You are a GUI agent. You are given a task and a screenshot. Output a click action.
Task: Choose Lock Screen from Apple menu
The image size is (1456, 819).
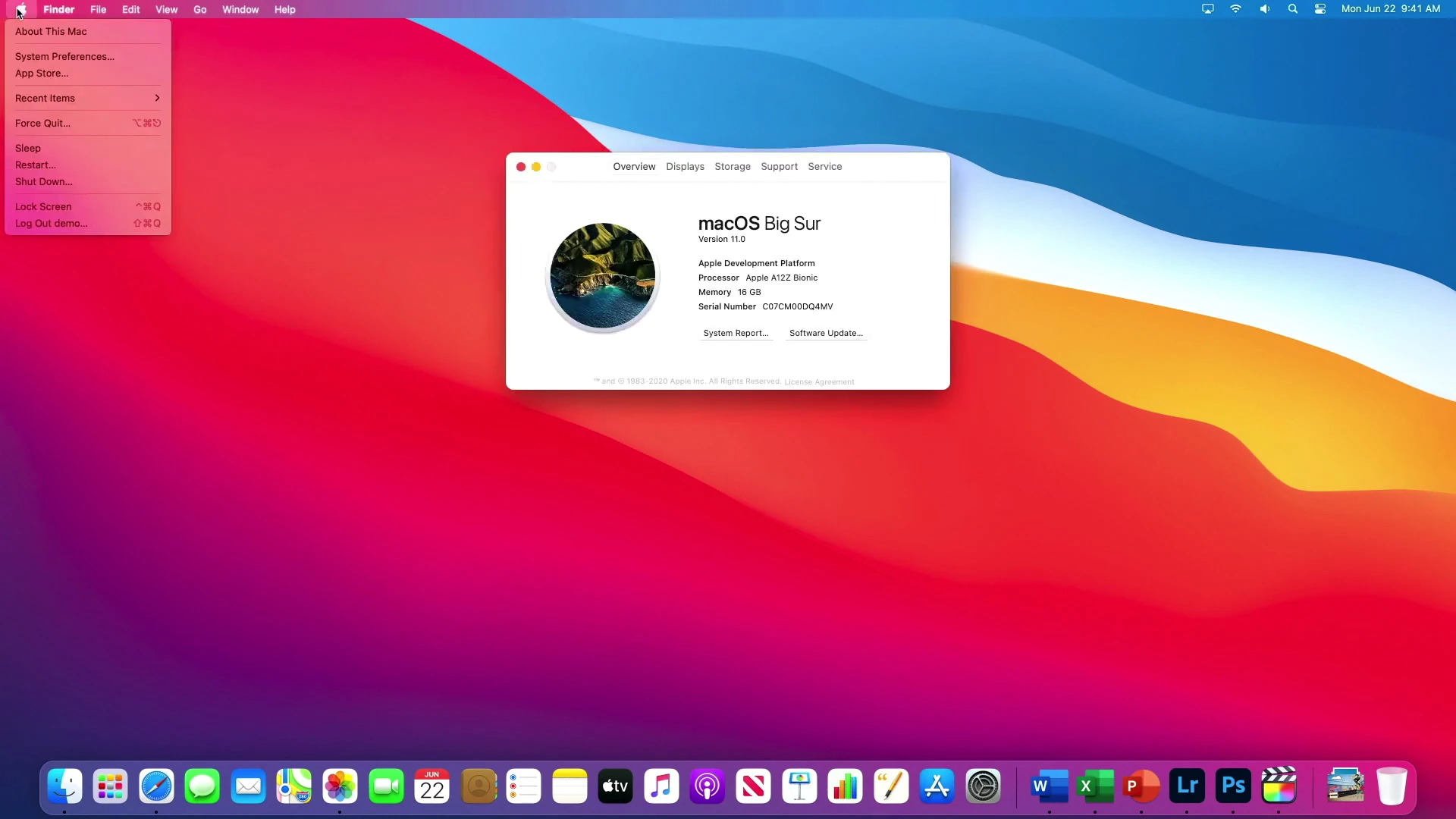[x=44, y=206]
